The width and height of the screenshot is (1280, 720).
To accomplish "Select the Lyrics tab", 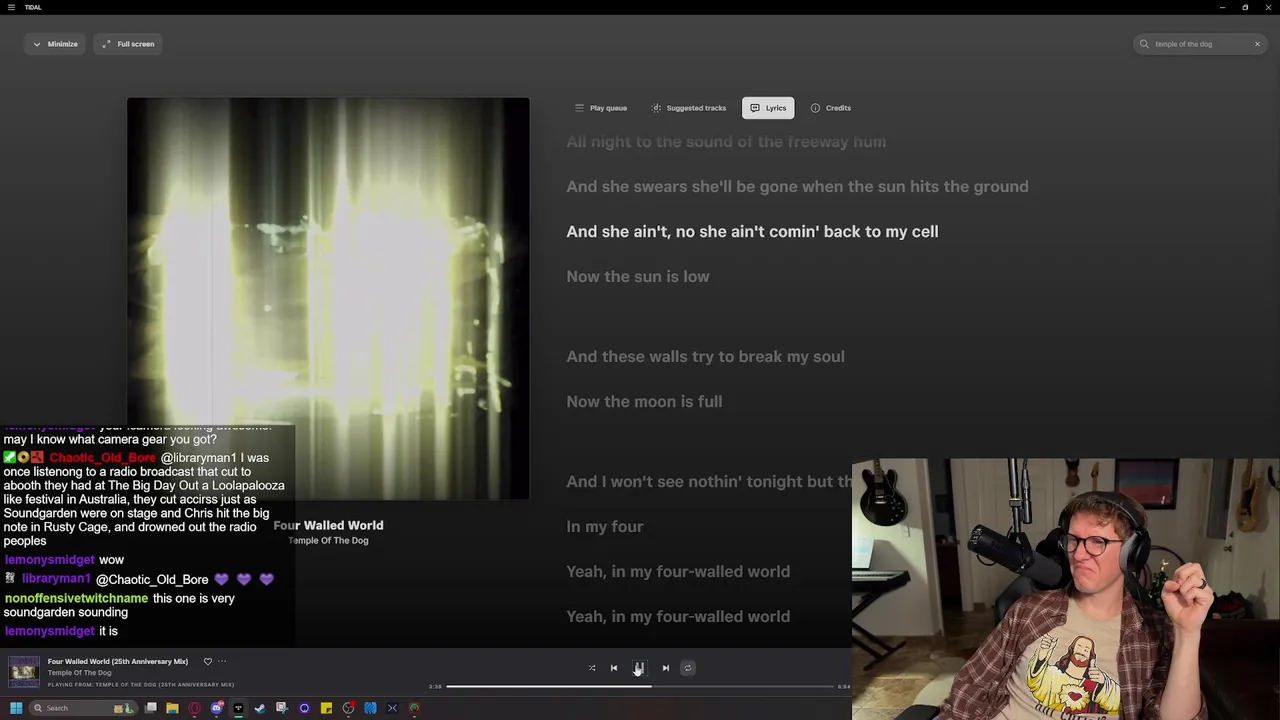I will (768, 108).
